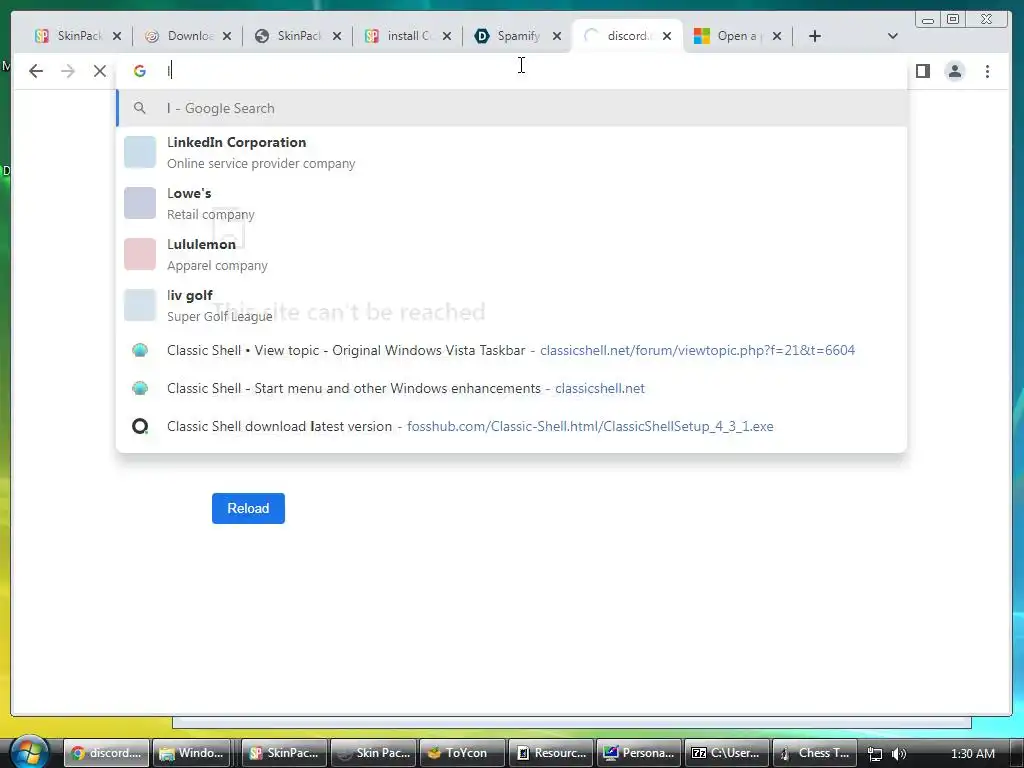Click the Lowe's suggestion thumbnail

click(x=140, y=203)
